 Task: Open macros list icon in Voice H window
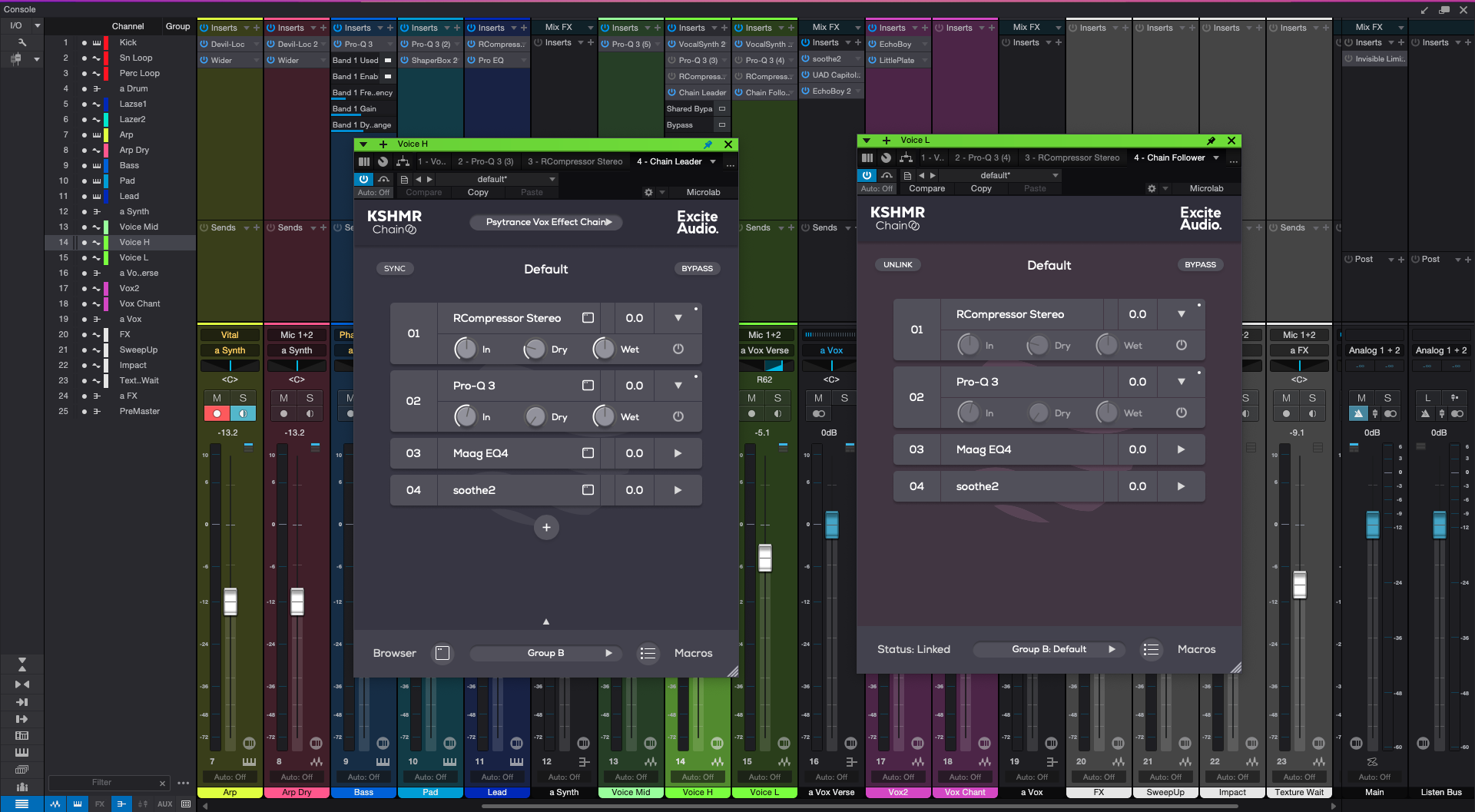(x=648, y=653)
